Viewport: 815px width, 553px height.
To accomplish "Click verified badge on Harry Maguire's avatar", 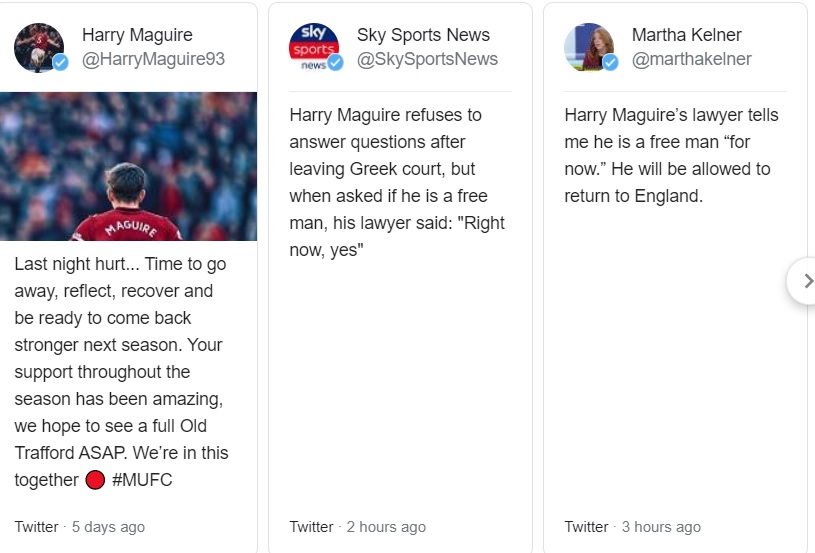I will (x=60, y=63).
